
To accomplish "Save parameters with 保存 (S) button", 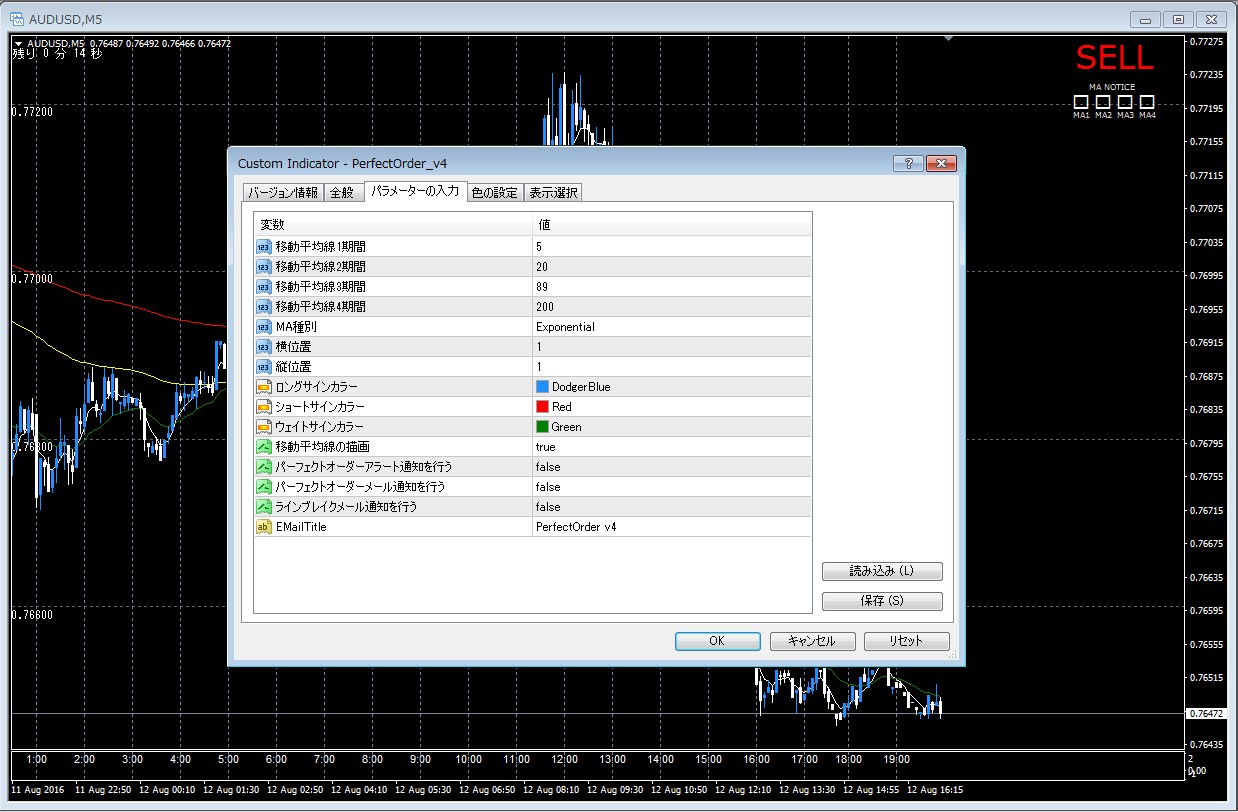I will click(882, 601).
